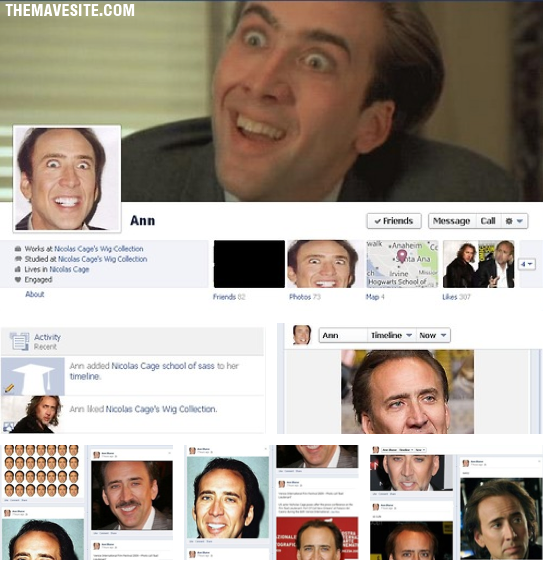Click the heart Engaged icon

18,280
